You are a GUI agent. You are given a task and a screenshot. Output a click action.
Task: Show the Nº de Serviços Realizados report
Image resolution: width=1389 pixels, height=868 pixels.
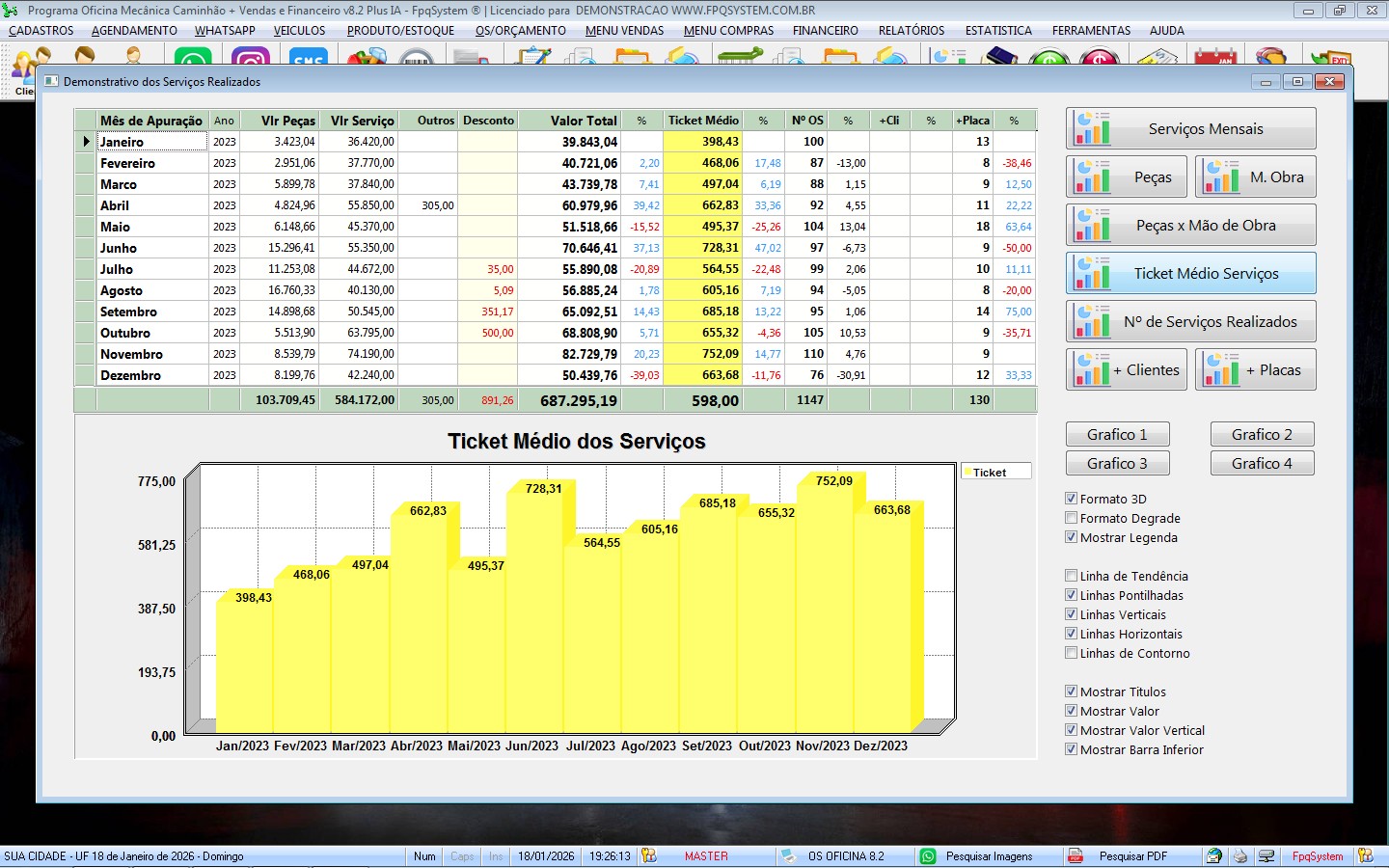point(1190,322)
